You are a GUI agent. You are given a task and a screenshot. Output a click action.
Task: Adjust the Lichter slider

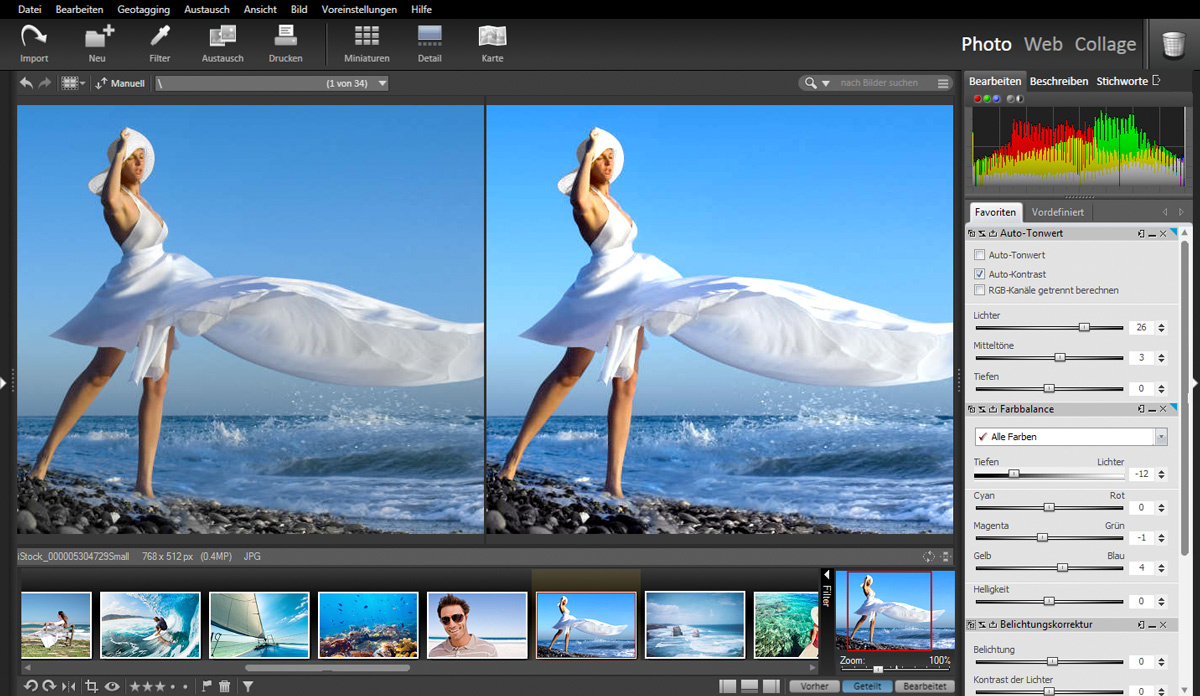click(x=1084, y=327)
